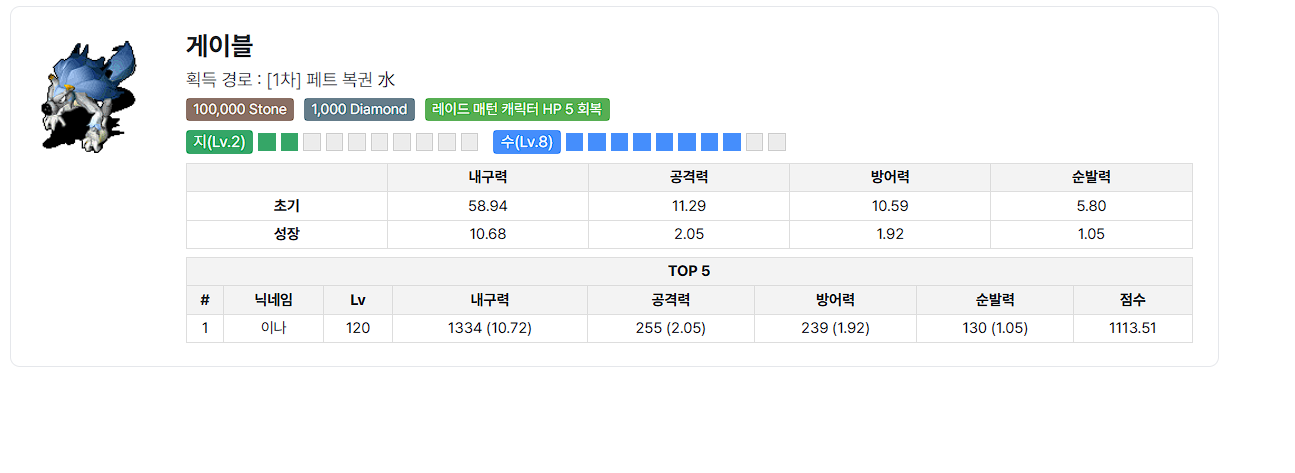Viewport: 1295px width, 473px height.
Task: Click the first green earth level square
Action: 267,142
